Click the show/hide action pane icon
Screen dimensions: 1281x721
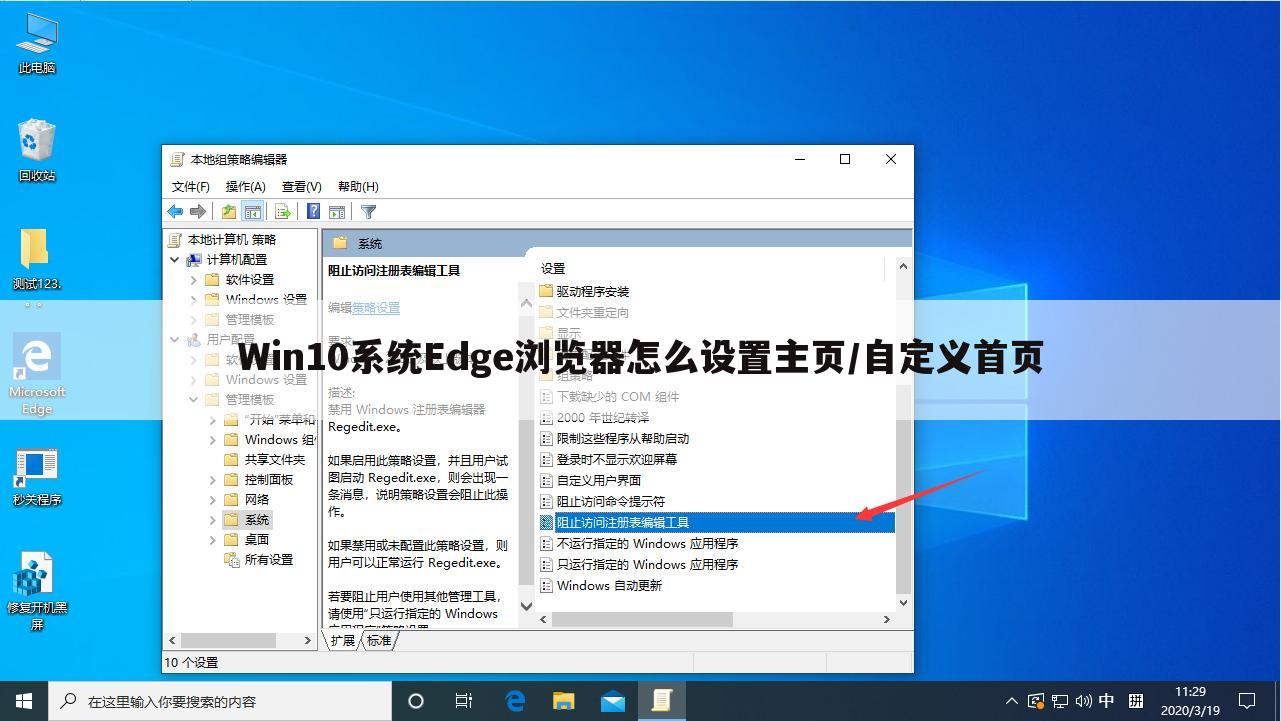pos(337,212)
